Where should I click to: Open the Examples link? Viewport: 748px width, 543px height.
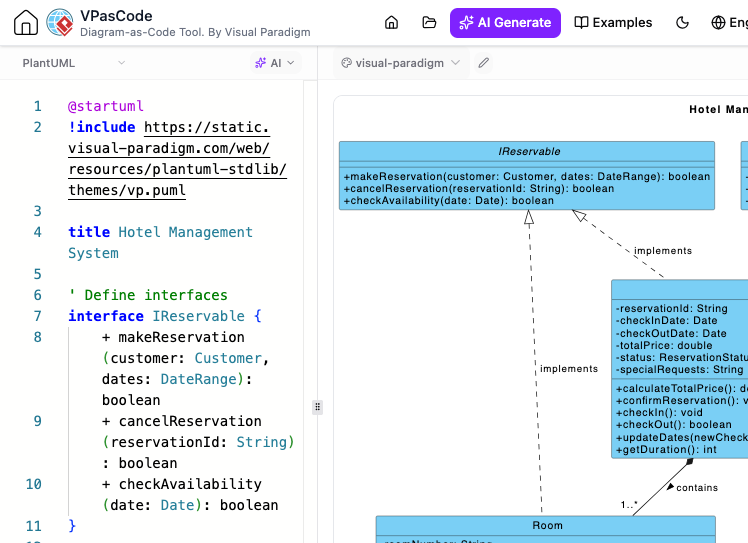click(x=613, y=22)
